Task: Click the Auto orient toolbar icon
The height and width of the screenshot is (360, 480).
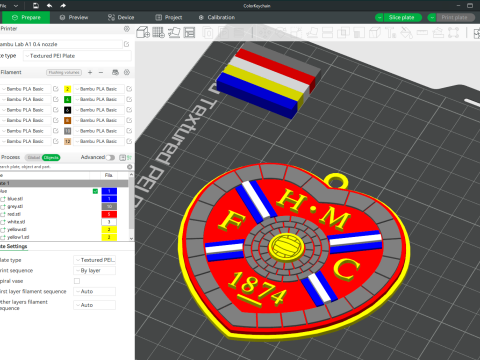Action: pos(174,33)
